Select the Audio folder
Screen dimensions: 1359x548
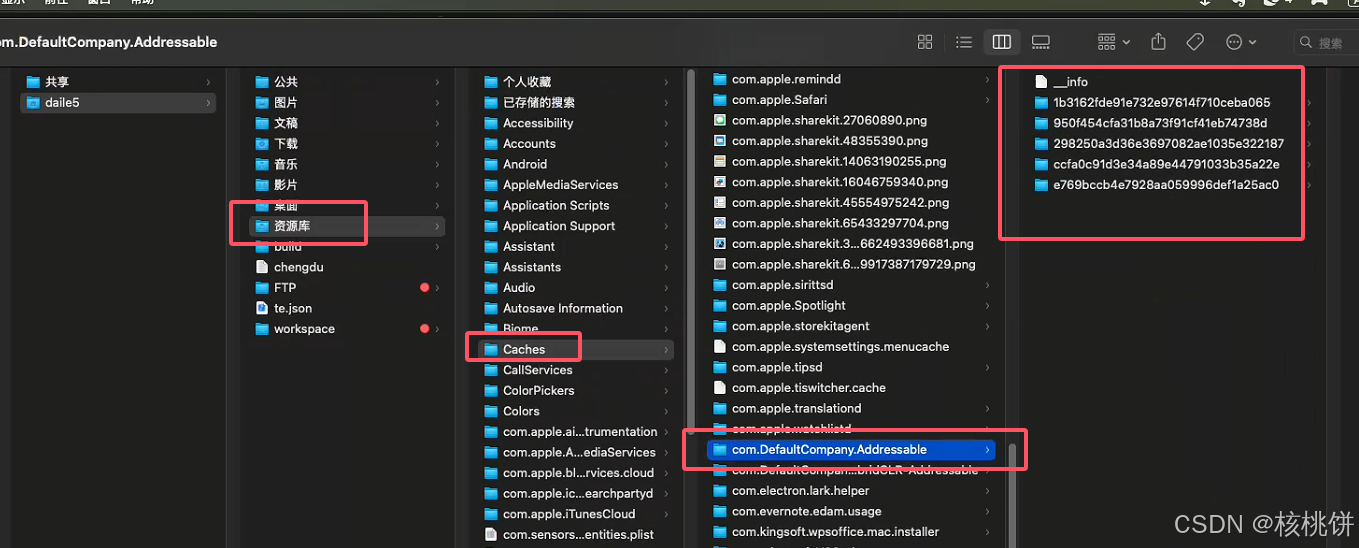click(575, 288)
